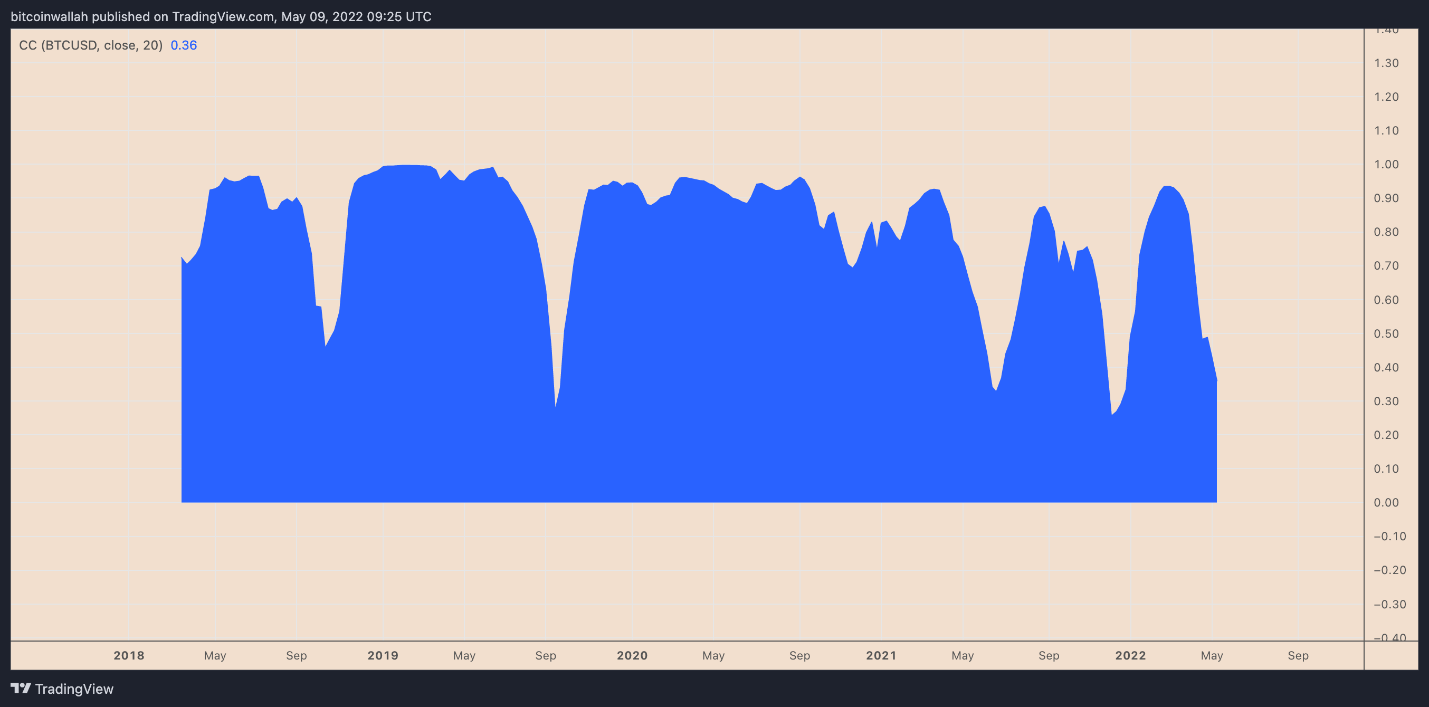Screen dimensions: 1429x707
Task: Click the 1.30 value on price scale
Action: [1385, 63]
